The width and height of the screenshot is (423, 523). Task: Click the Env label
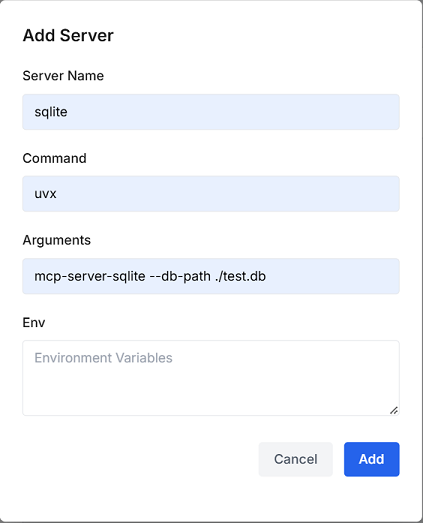coord(34,323)
